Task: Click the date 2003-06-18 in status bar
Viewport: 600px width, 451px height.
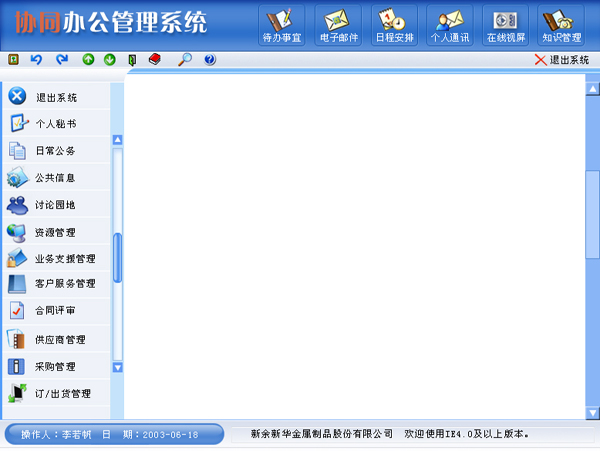Action: click(170, 435)
